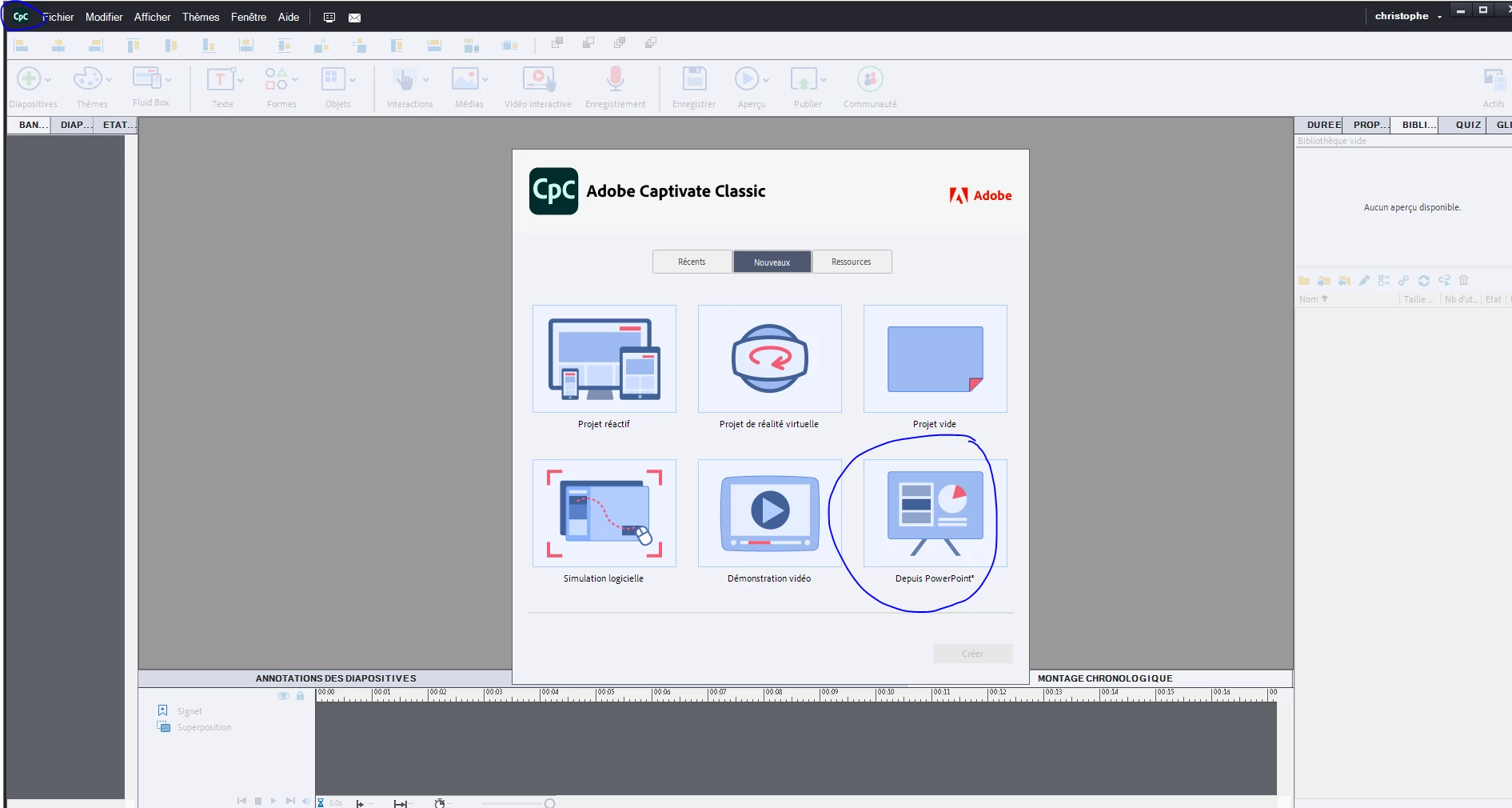Click the envelope mail icon in menu bar
1512x808 pixels.
(354, 18)
